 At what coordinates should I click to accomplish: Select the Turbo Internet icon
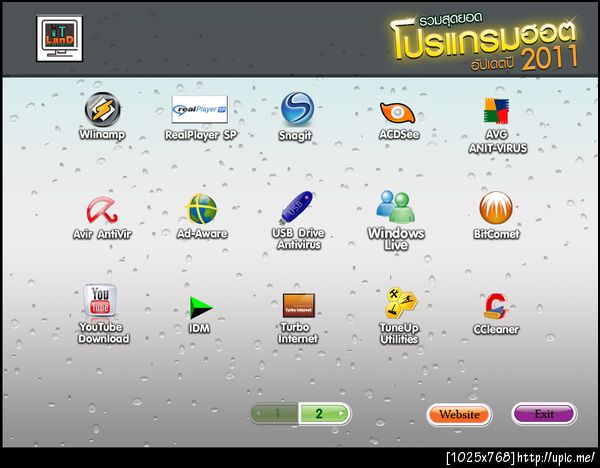tap(298, 305)
